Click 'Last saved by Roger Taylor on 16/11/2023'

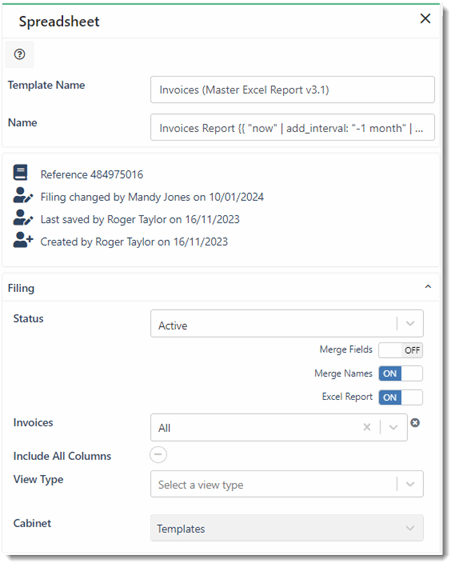point(140,219)
